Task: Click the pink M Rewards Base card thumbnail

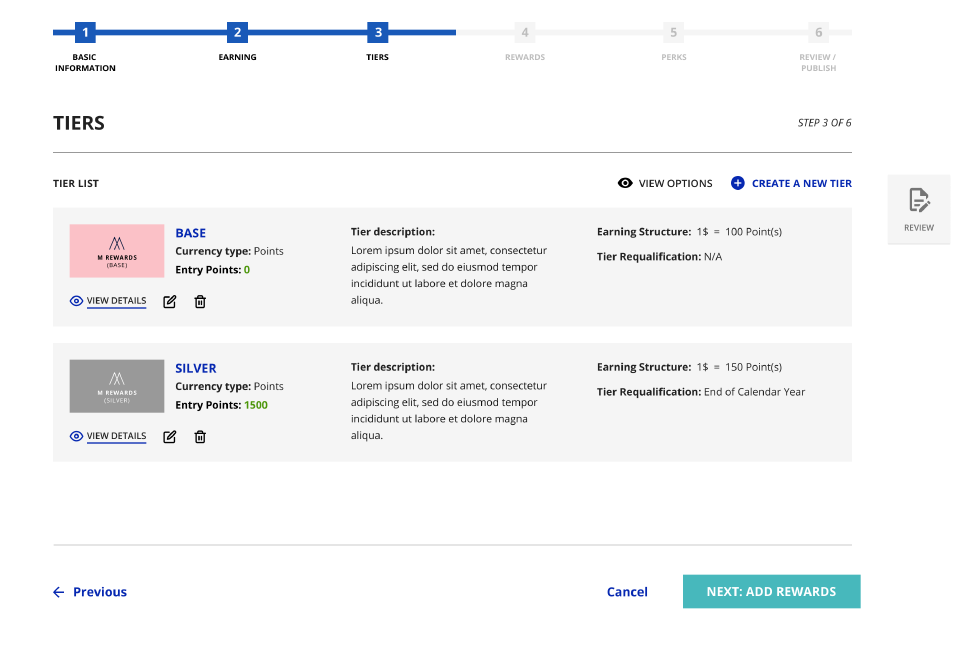Action: coord(117,251)
